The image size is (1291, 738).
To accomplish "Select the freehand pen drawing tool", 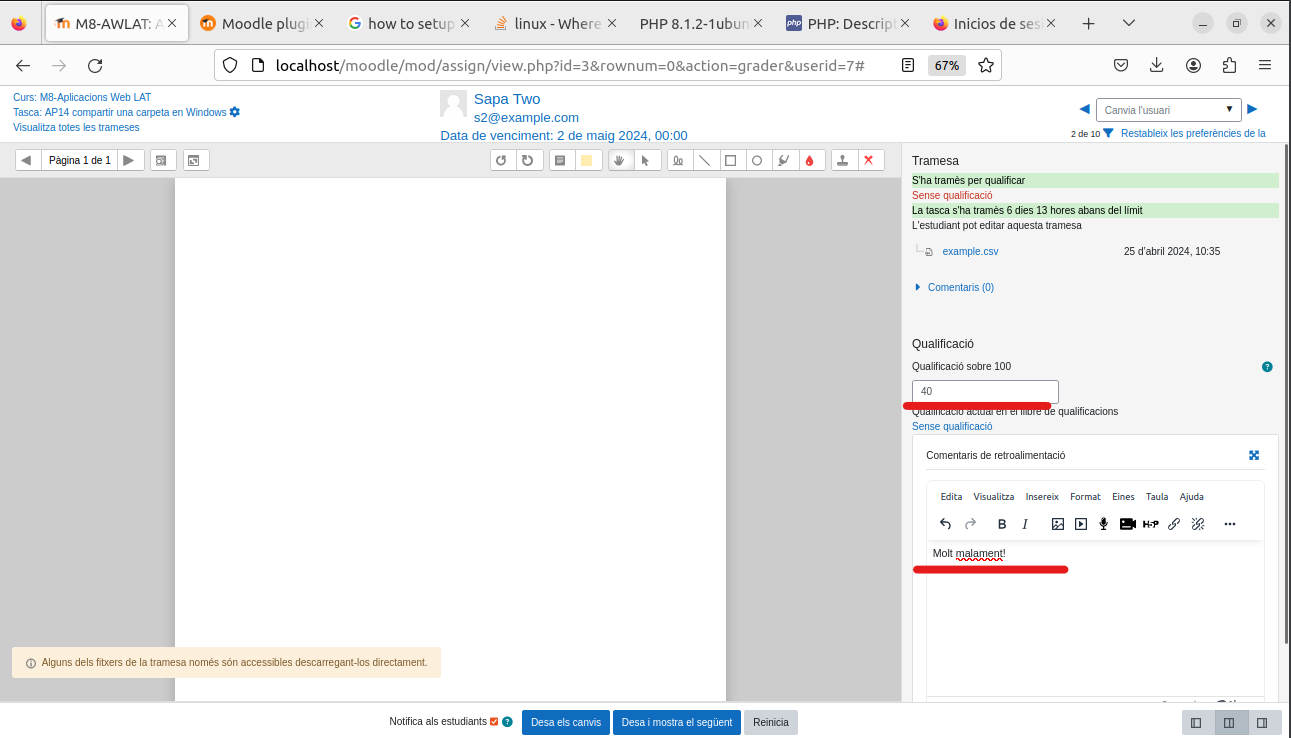I will [x=679, y=160].
